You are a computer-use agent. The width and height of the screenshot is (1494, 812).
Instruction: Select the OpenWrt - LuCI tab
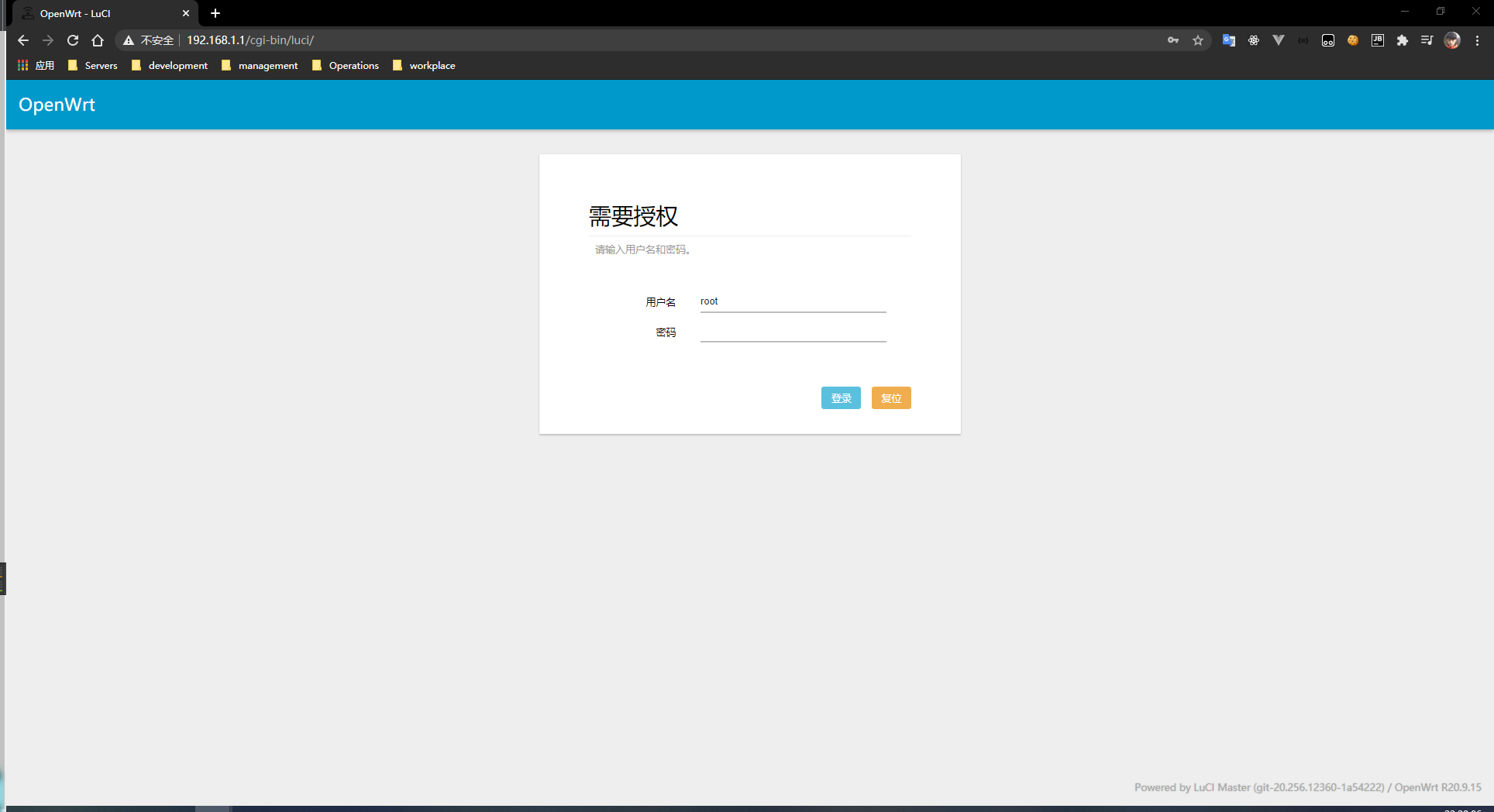[x=105, y=13]
